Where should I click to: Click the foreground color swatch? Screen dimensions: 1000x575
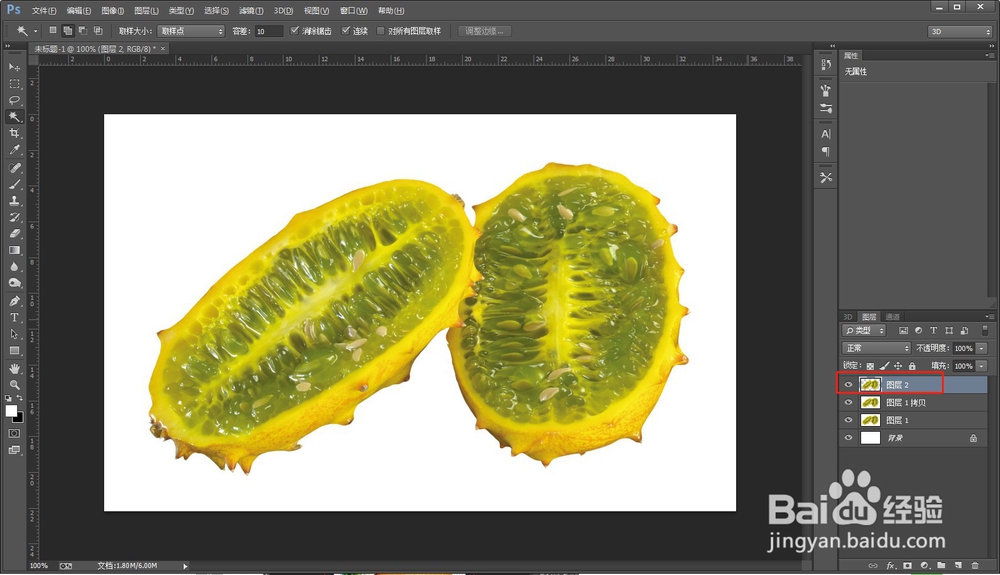click(11, 410)
